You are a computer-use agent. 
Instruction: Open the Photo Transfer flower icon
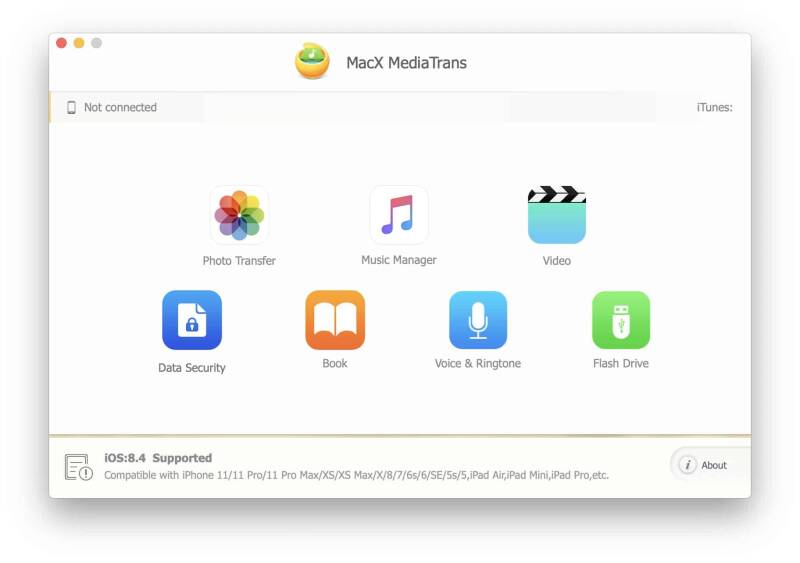[239, 215]
